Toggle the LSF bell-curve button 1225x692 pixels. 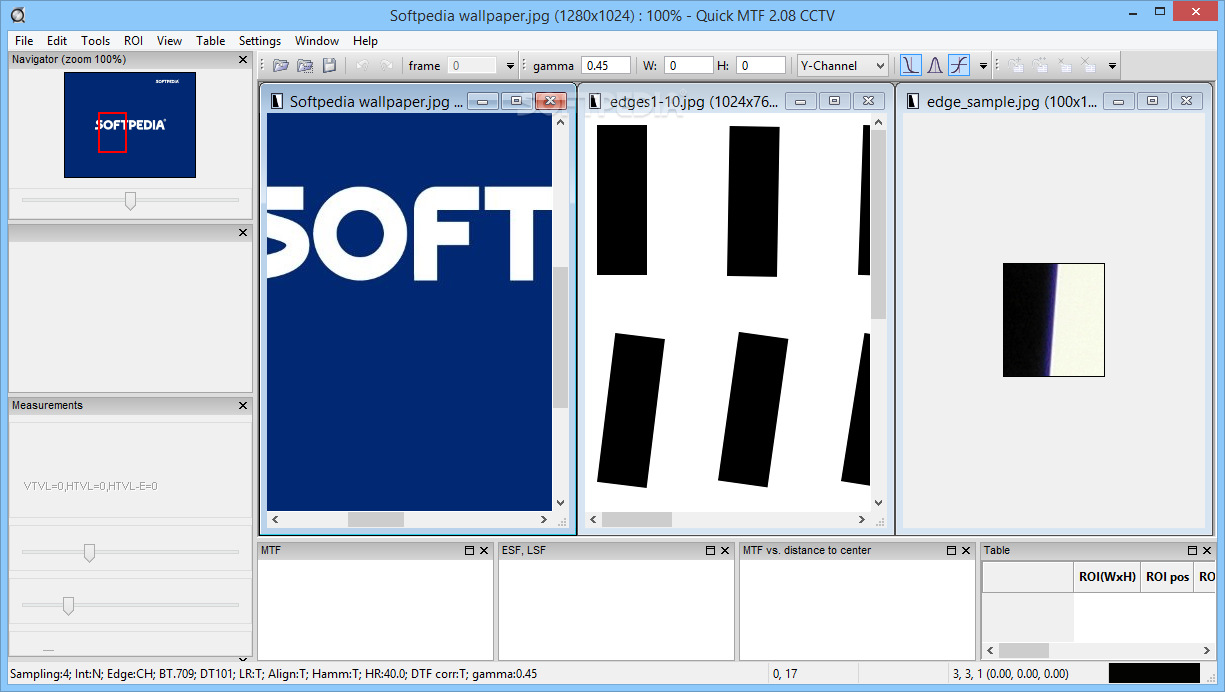pos(935,65)
